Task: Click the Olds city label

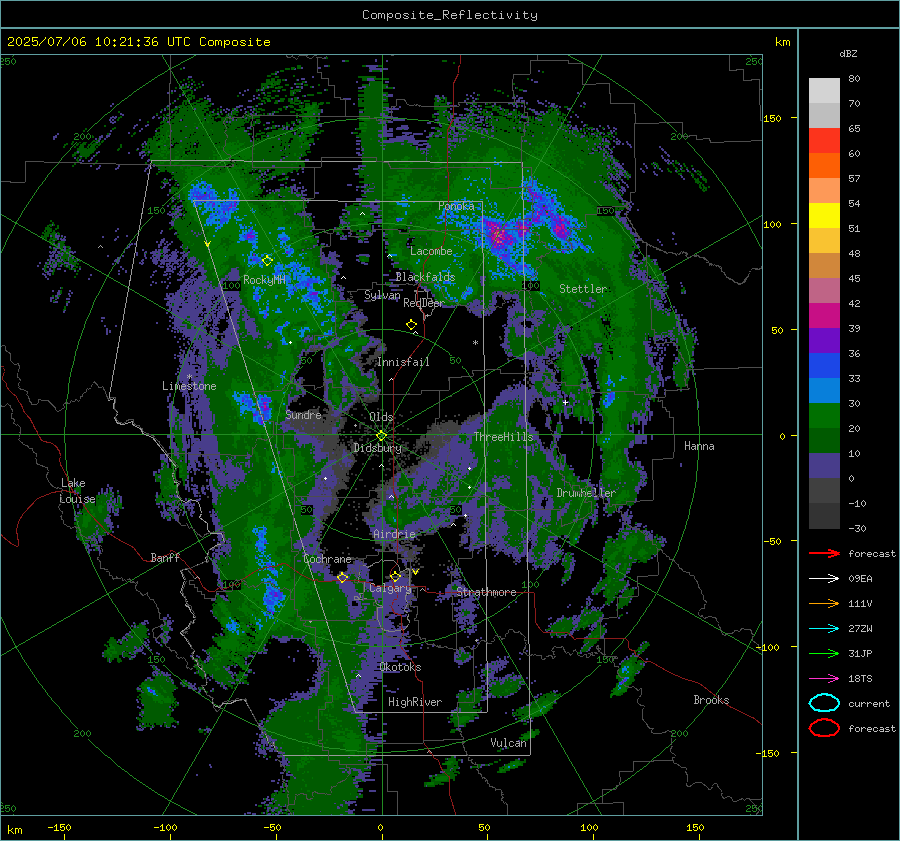Action: tap(381, 417)
